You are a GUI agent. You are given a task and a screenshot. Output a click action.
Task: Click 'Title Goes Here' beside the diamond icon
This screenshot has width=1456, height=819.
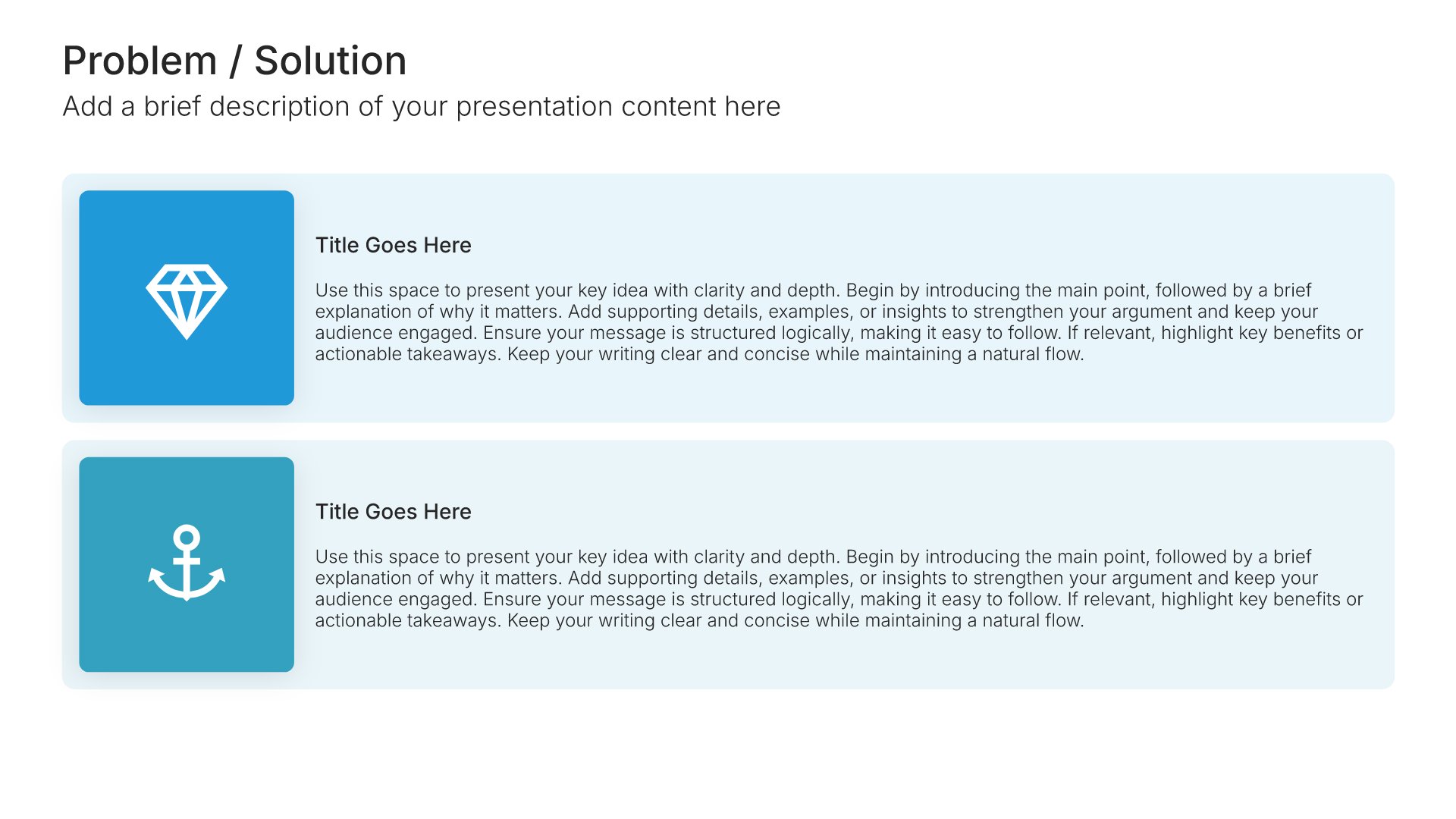(x=393, y=245)
